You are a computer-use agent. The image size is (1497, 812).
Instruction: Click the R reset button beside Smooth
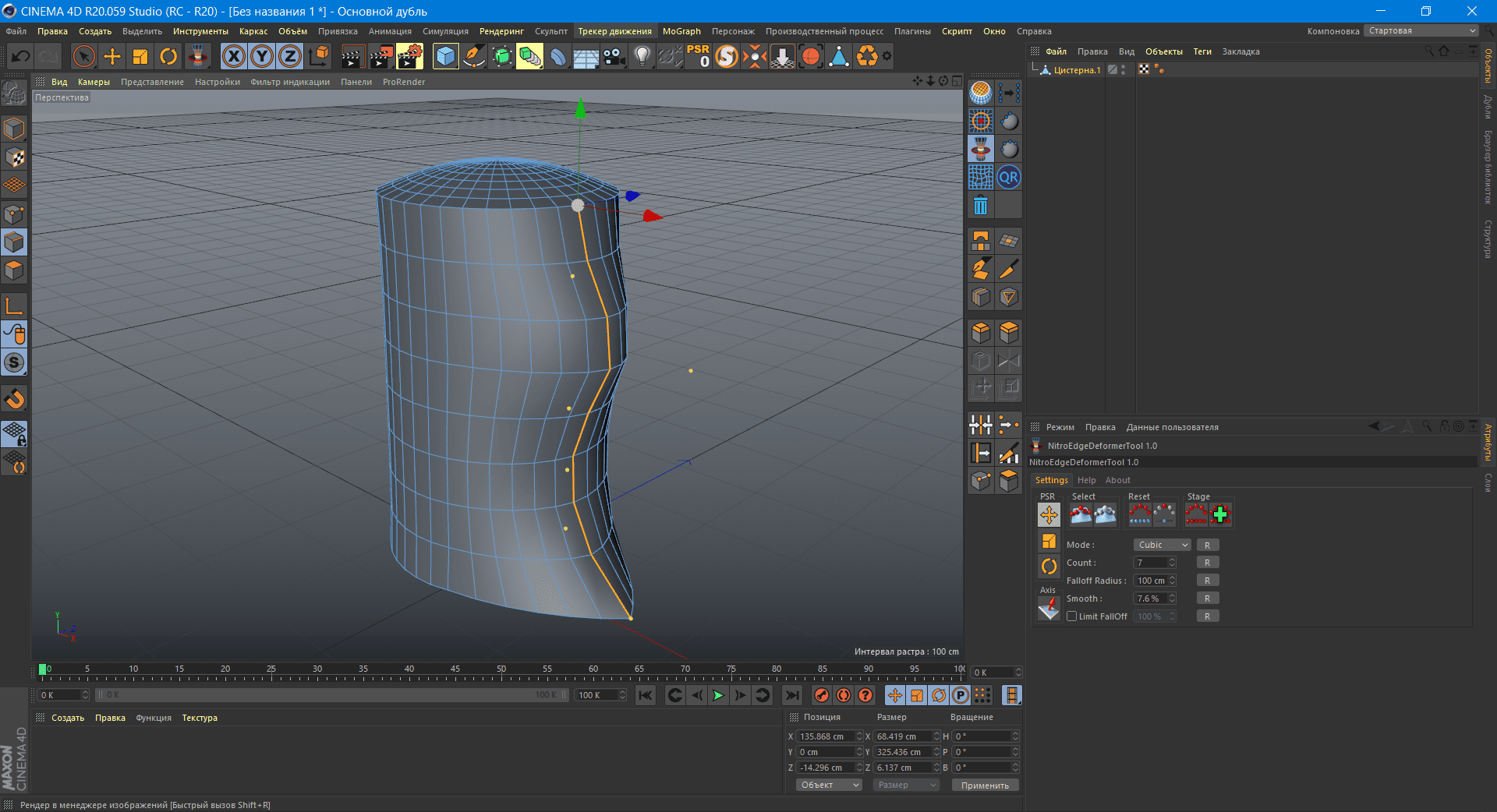click(1207, 598)
